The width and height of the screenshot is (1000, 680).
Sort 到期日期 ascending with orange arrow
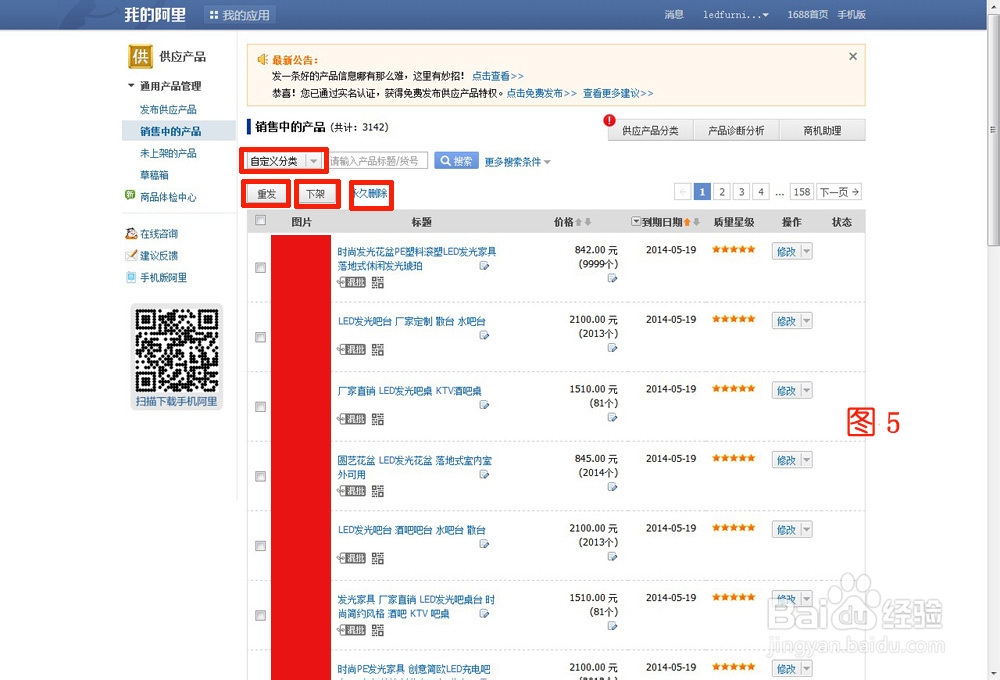(x=688, y=222)
